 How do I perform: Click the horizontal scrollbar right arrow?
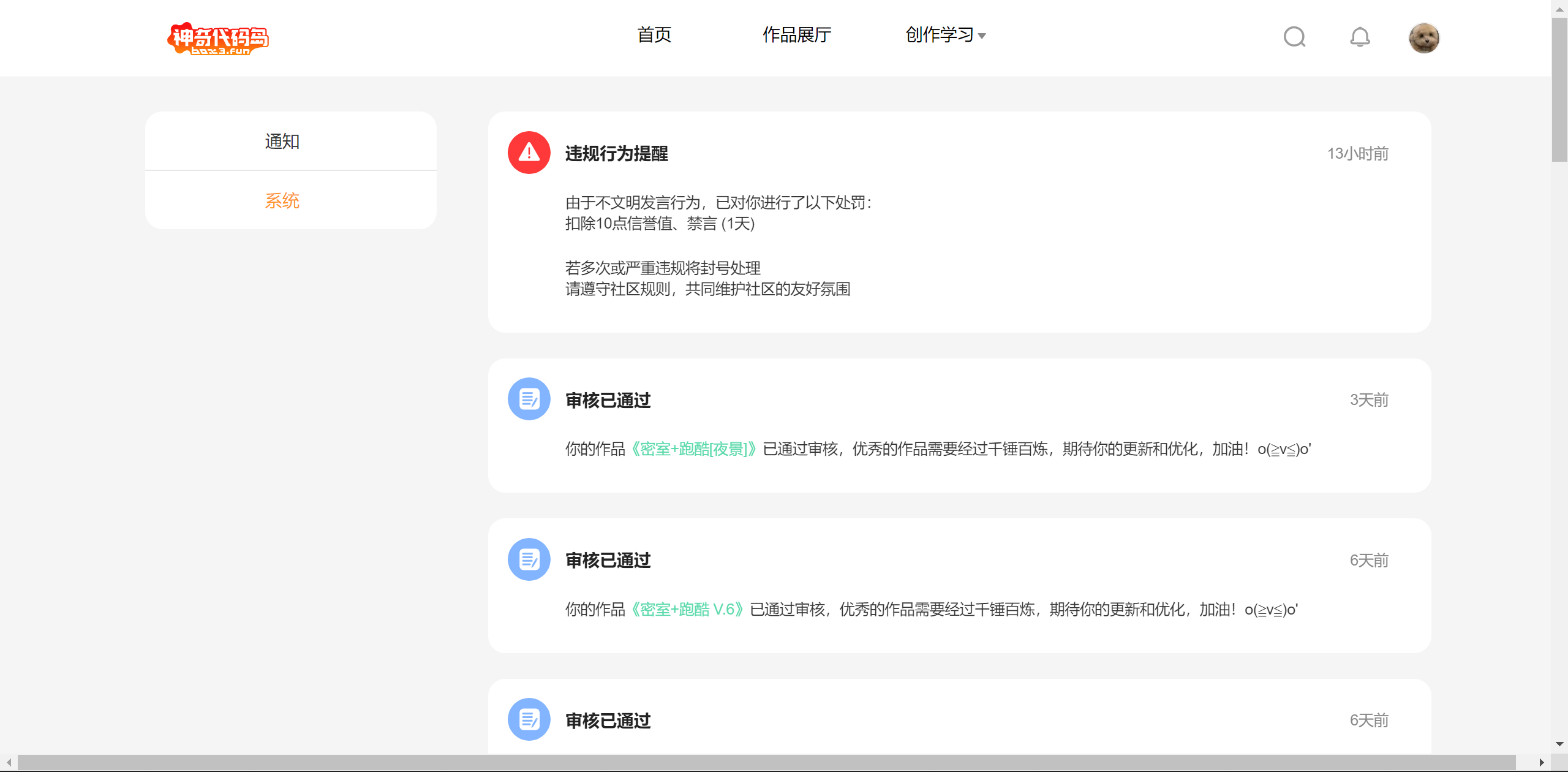coord(1541,763)
